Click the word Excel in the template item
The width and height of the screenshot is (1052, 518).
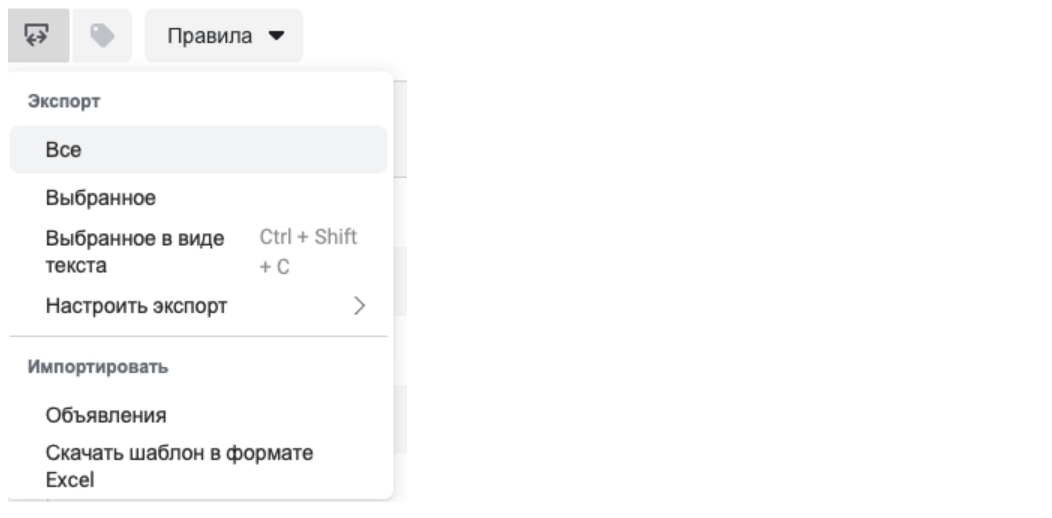pyautogui.click(x=70, y=480)
